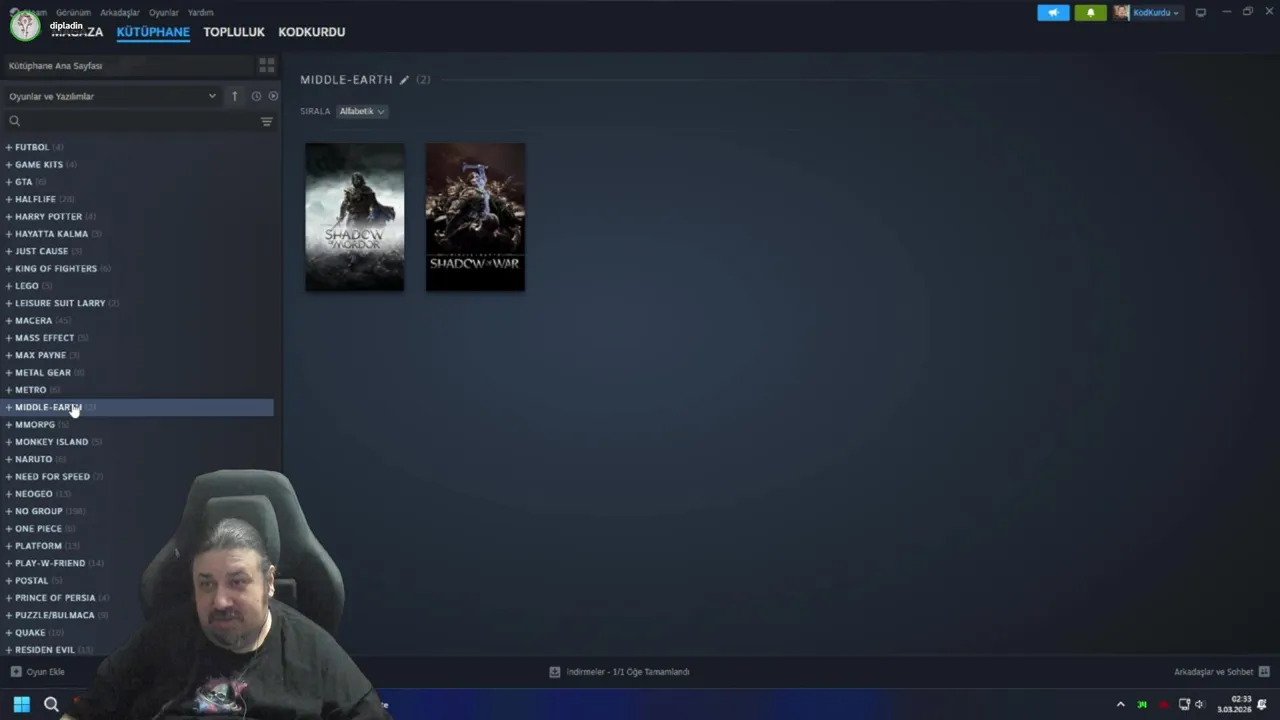
Task: Select the MIDDLE-EARTH collection row
Action: [x=138, y=407]
